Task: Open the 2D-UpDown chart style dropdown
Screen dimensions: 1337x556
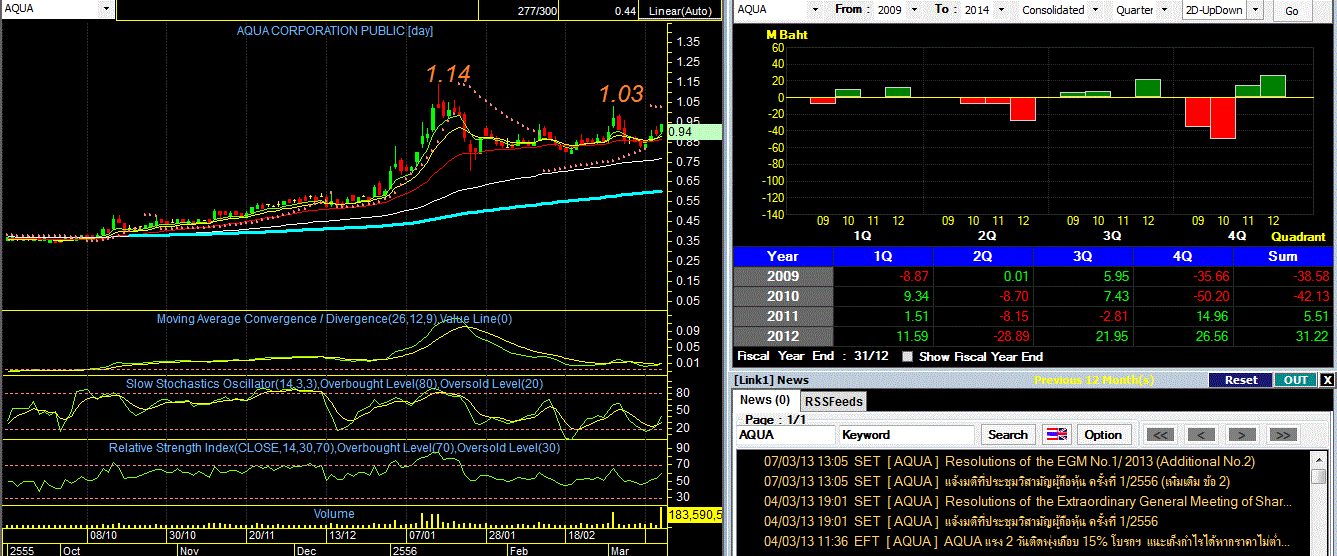Action: click(x=1256, y=9)
